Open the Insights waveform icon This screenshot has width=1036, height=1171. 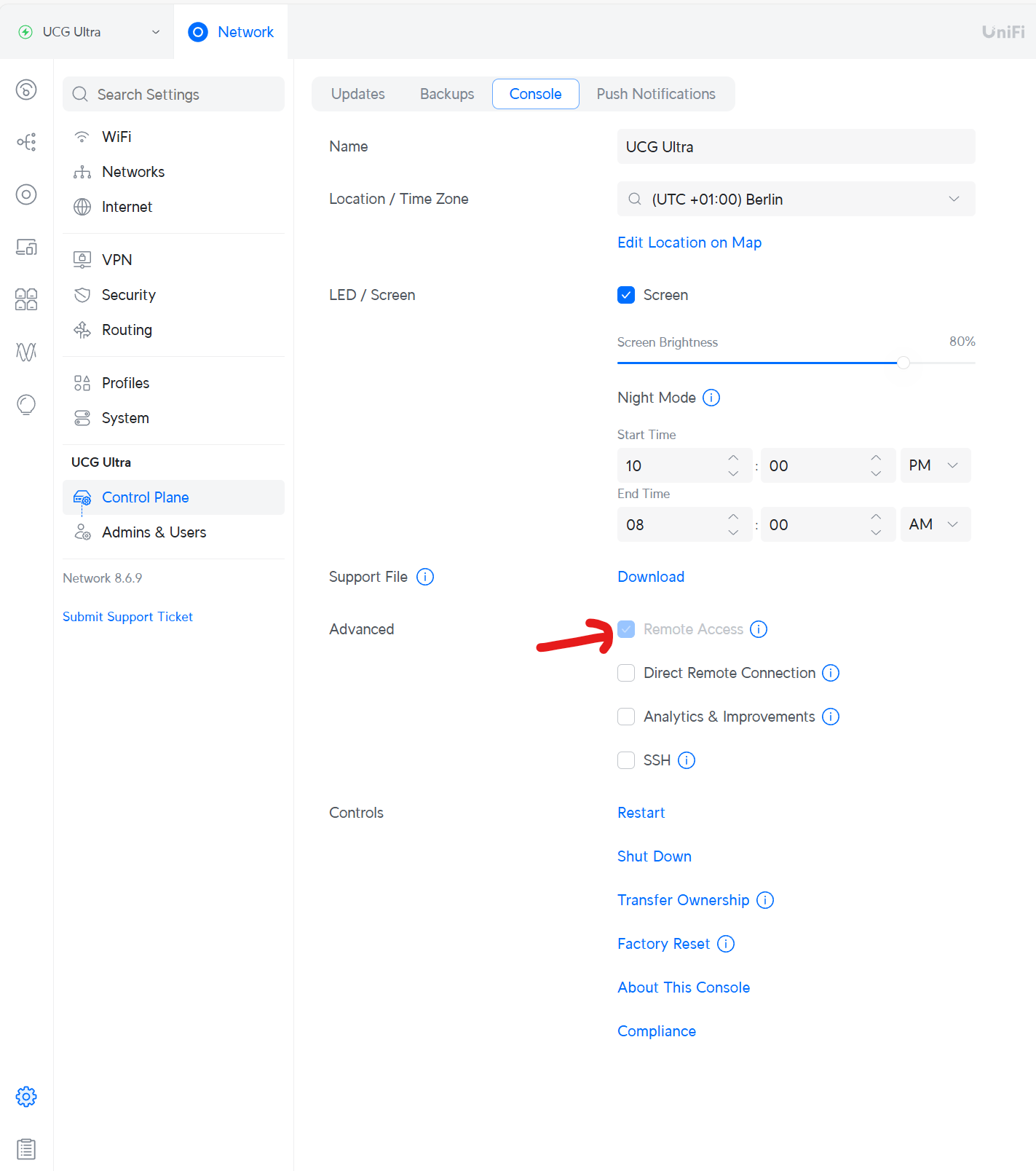tap(26, 352)
